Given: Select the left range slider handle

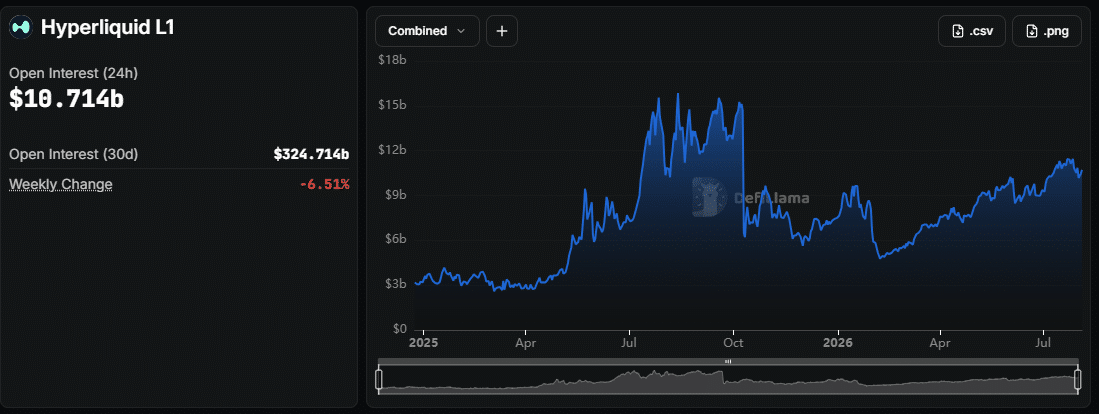Looking at the screenshot, I should click(379, 380).
